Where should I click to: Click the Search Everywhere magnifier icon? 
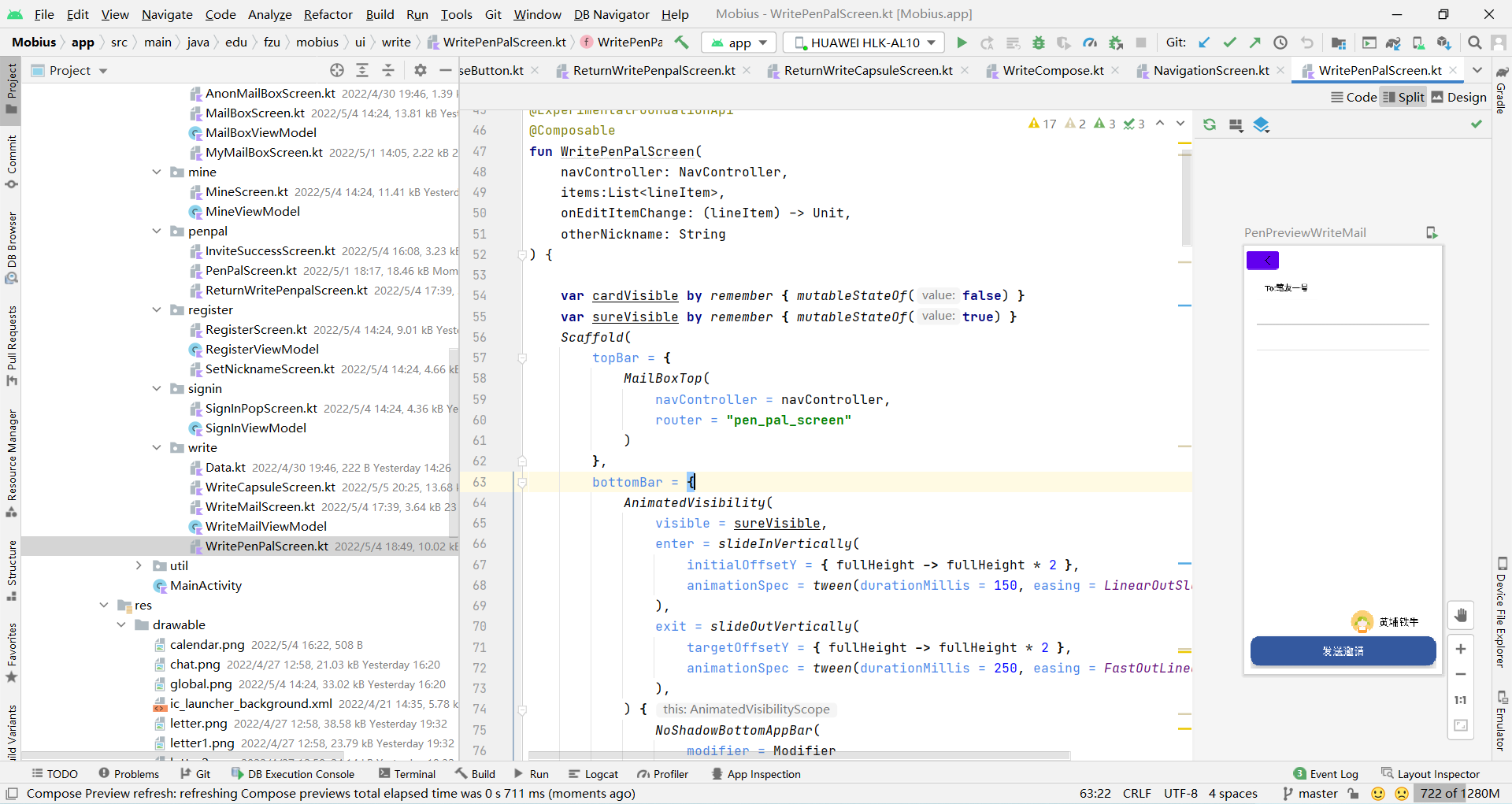(1475, 43)
